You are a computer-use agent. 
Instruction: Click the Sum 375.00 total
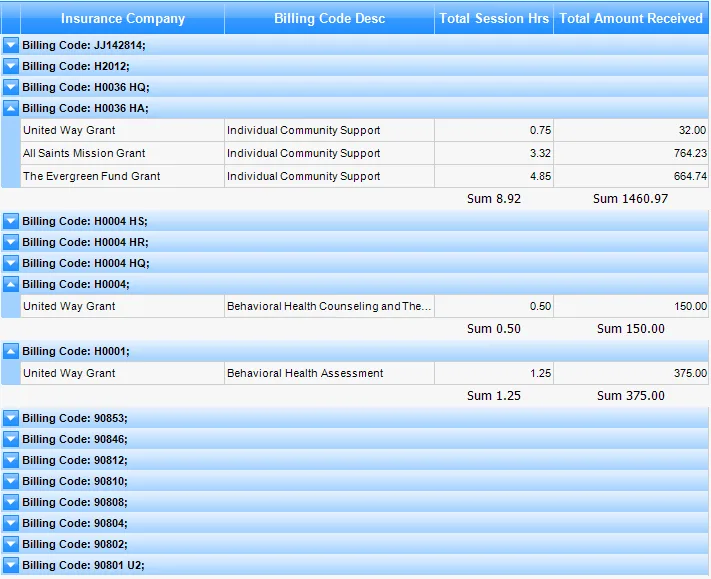pos(630,396)
